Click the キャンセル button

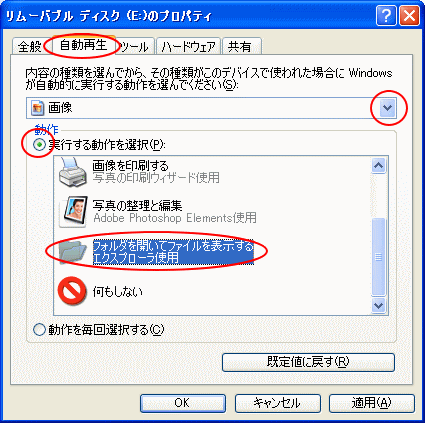pos(278,403)
